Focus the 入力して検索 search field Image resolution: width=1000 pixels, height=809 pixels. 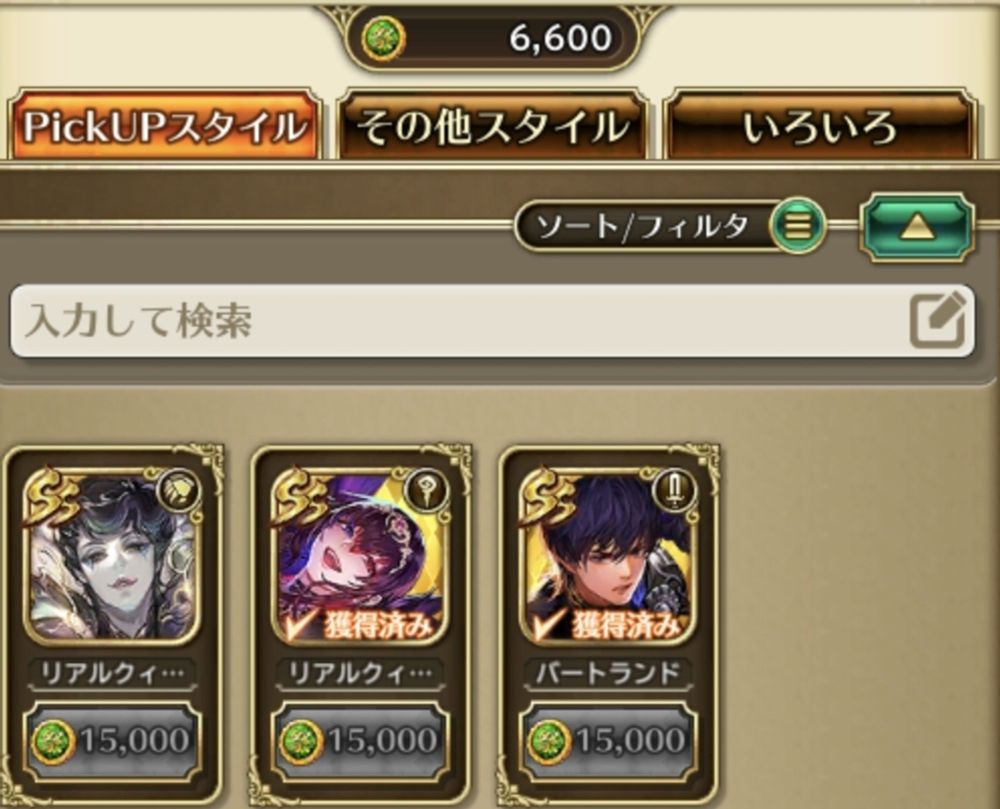(492, 321)
